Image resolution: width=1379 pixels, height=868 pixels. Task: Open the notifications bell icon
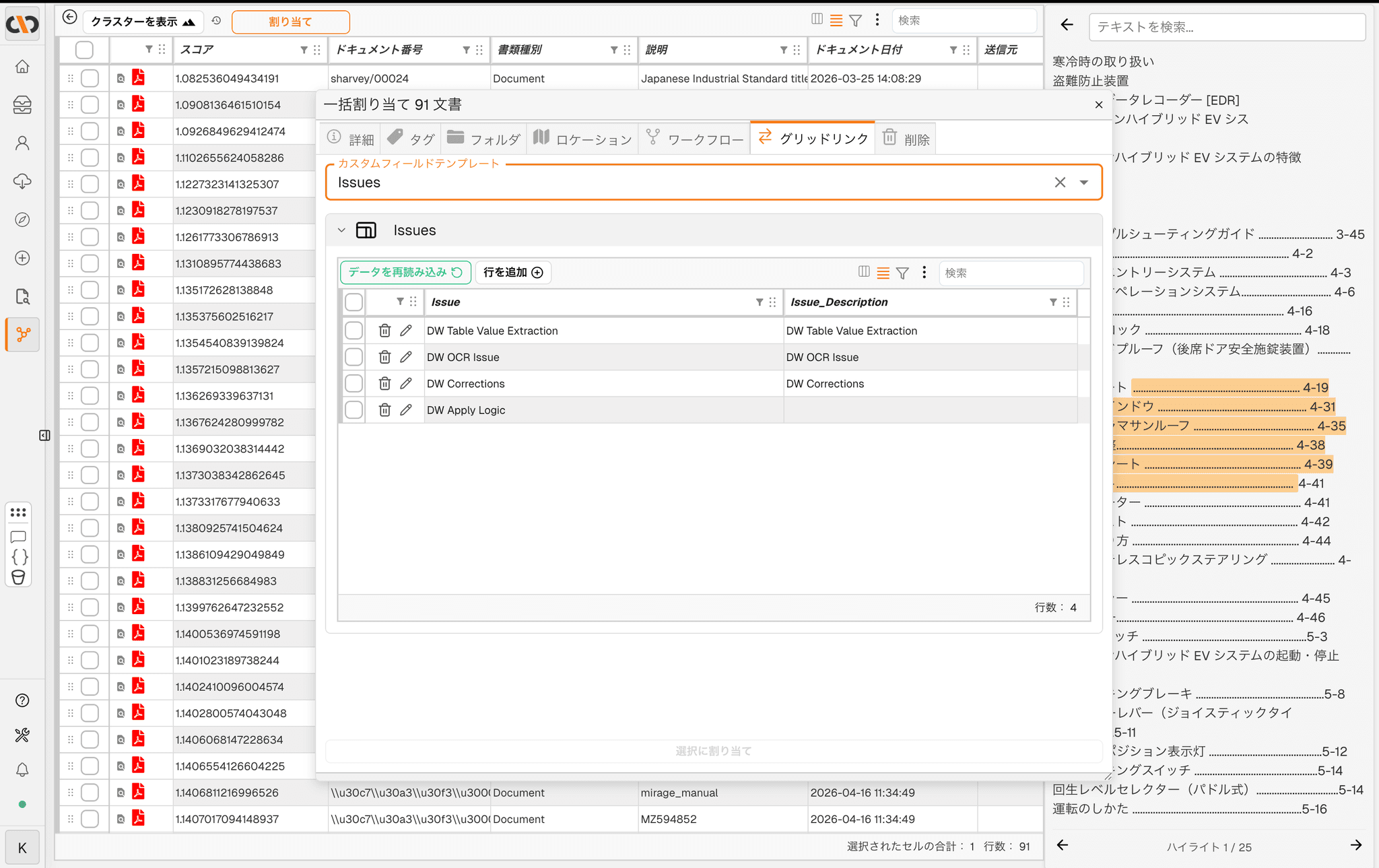point(22,770)
